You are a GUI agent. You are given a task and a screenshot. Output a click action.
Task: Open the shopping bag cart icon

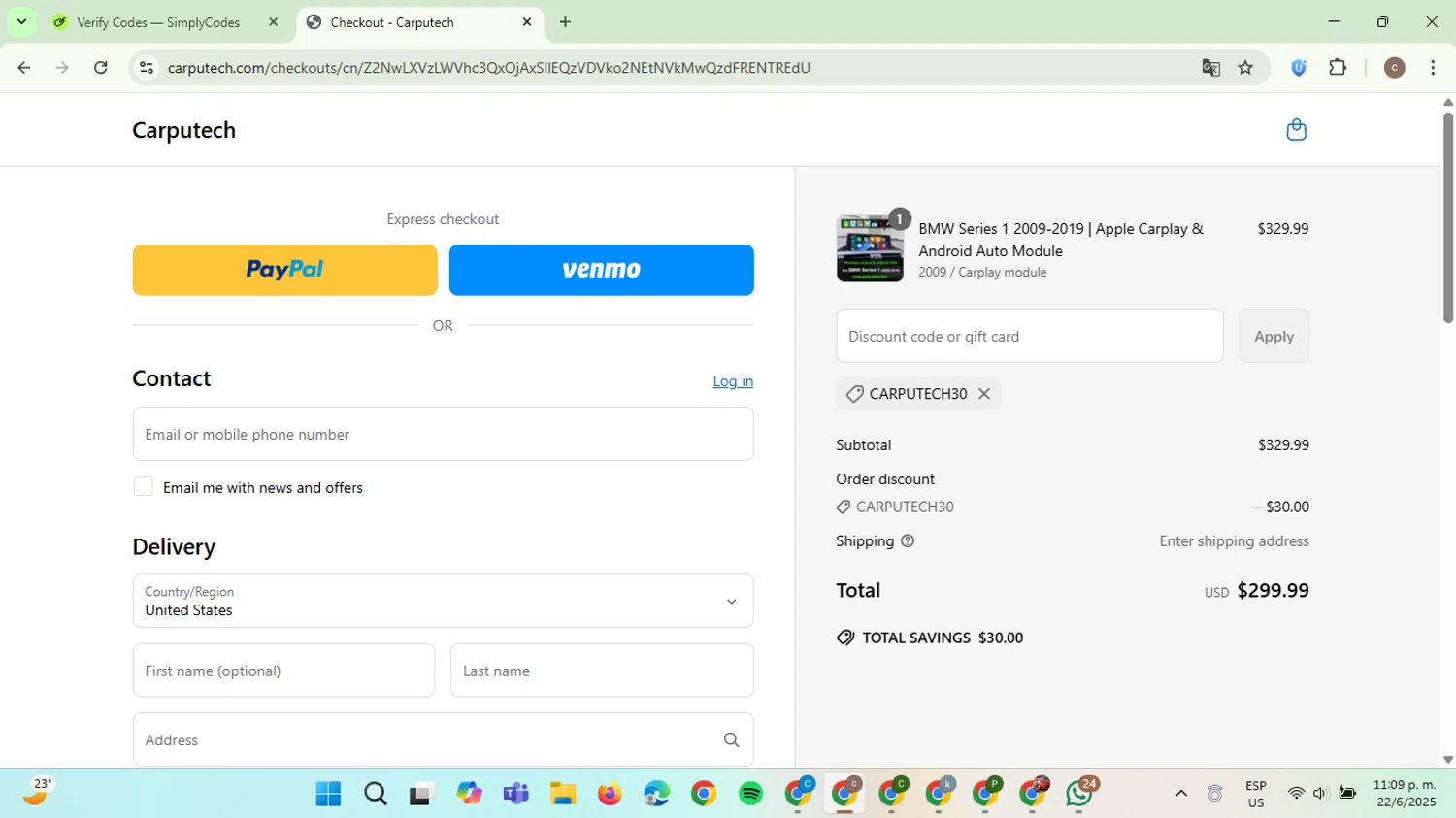1296,130
